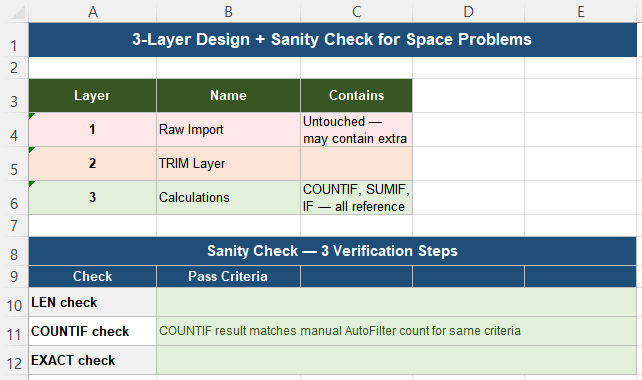Select the cell containing layer number 3
Image resolution: width=642 pixels, height=380 pixels.
pos(93,198)
